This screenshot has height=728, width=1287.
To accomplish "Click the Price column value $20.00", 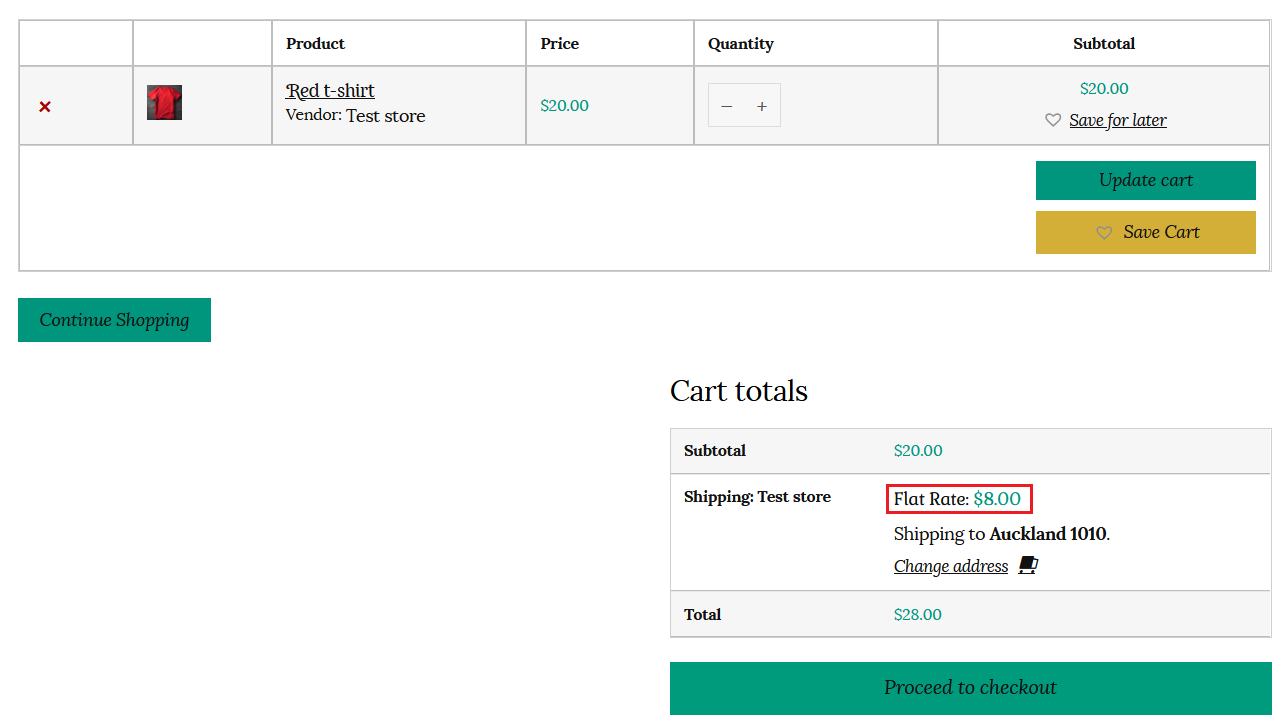I will [x=565, y=106].
